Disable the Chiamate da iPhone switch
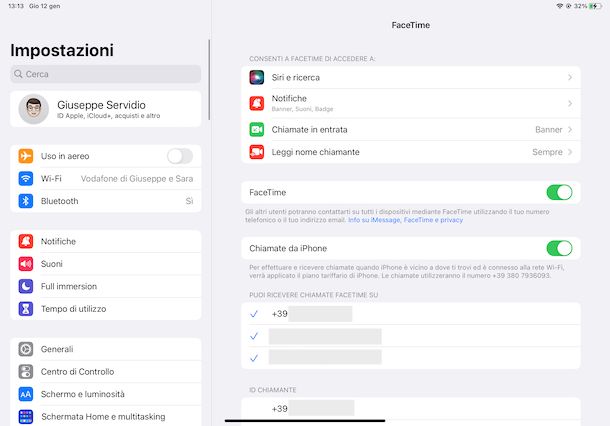 point(559,248)
